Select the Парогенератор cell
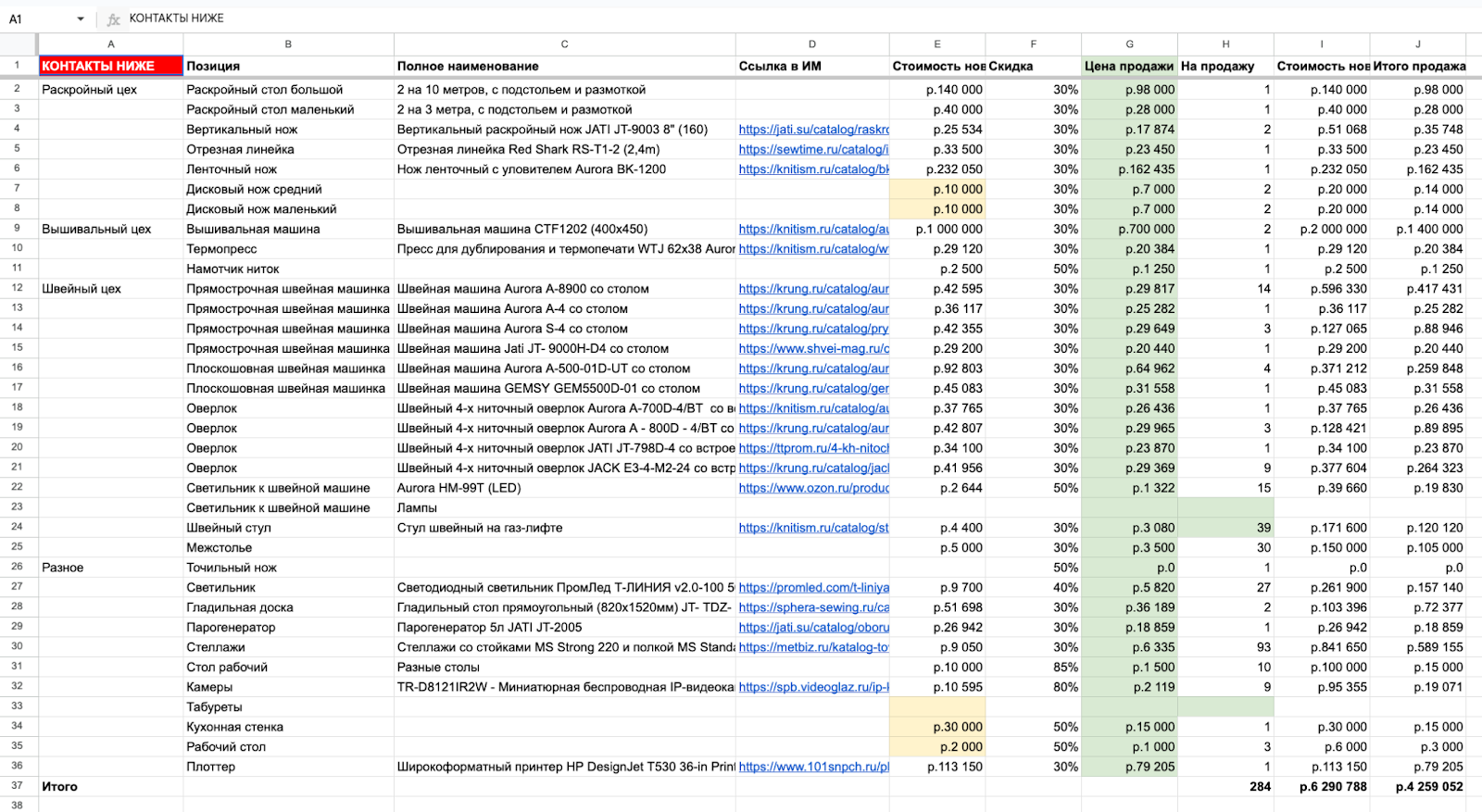Image resolution: width=1482 pixels, height=812 pixels. point(288,627)
